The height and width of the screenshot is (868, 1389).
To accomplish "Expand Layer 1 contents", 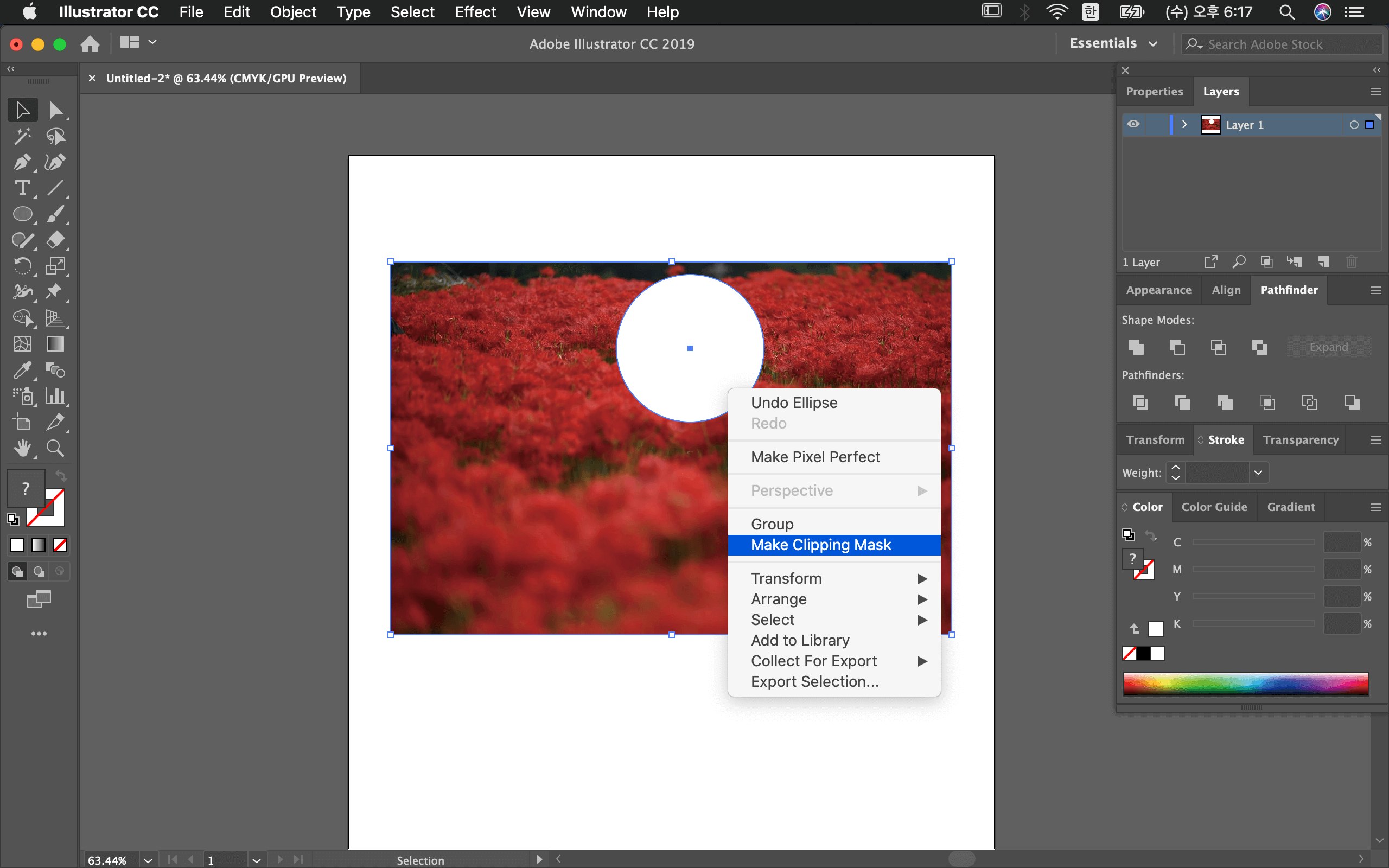I will 1184,125.
